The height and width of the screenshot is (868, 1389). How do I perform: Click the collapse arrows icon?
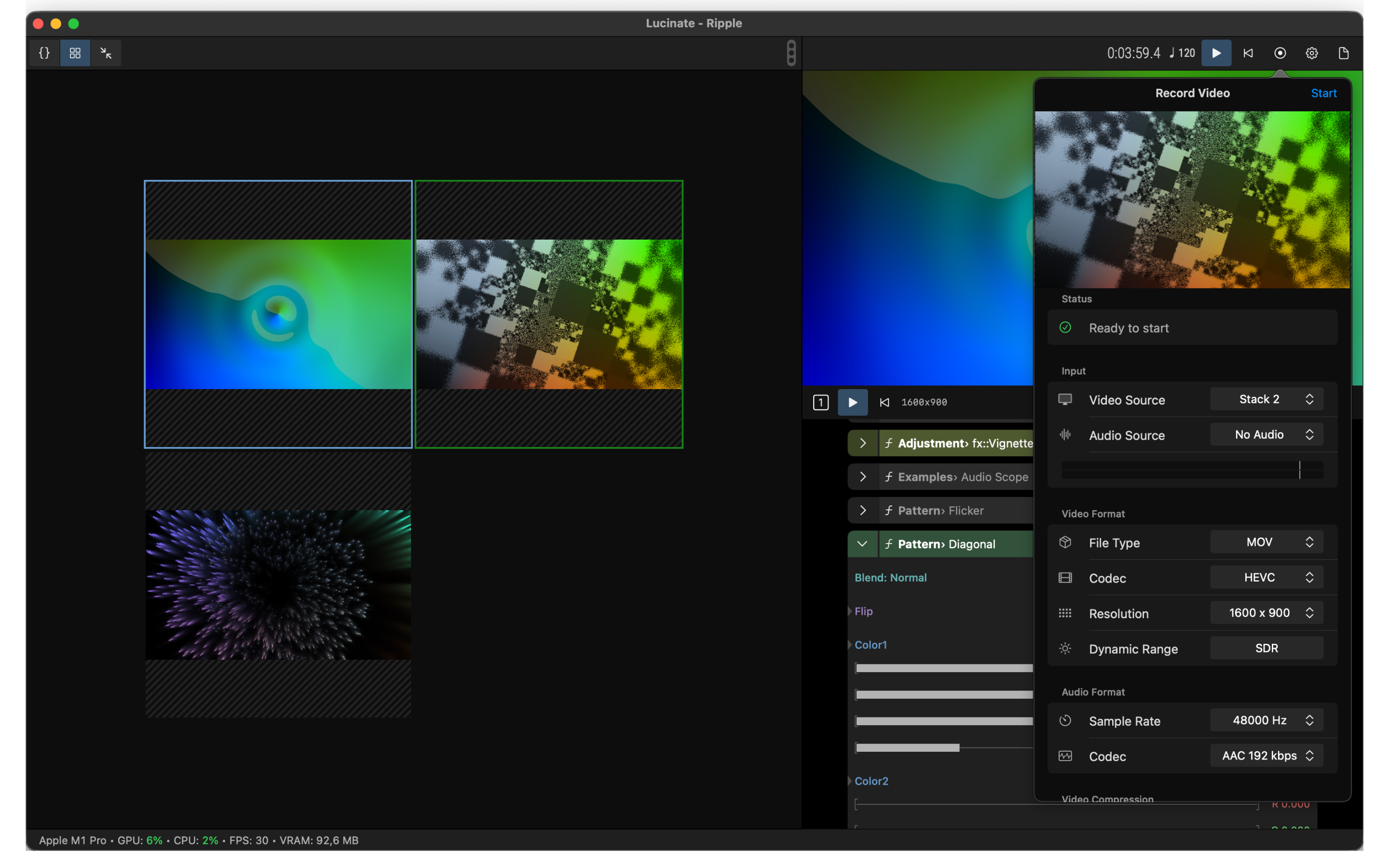tap(106, 53)
